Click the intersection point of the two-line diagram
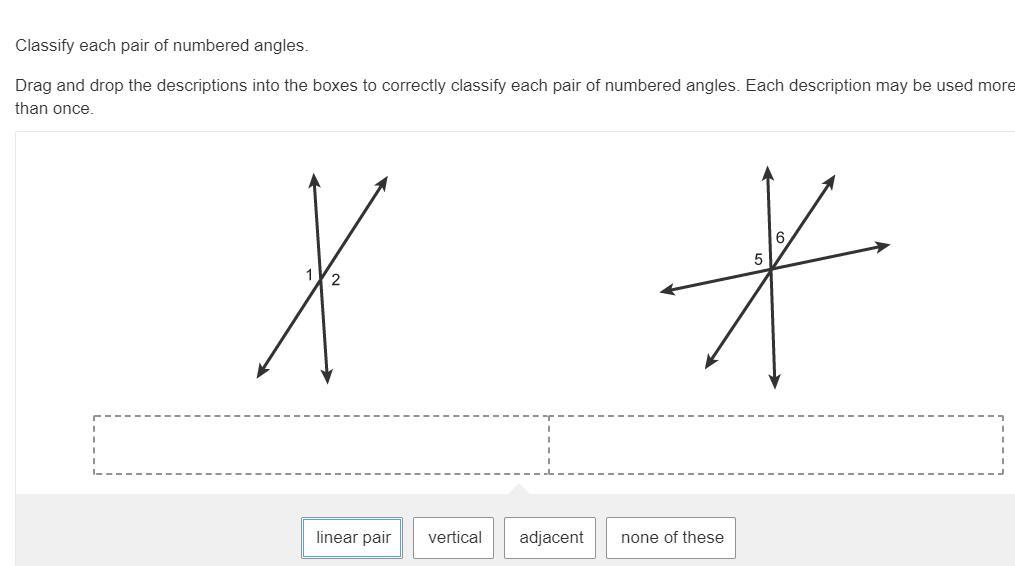This screenshot has height=566, width=1015. 321,281
